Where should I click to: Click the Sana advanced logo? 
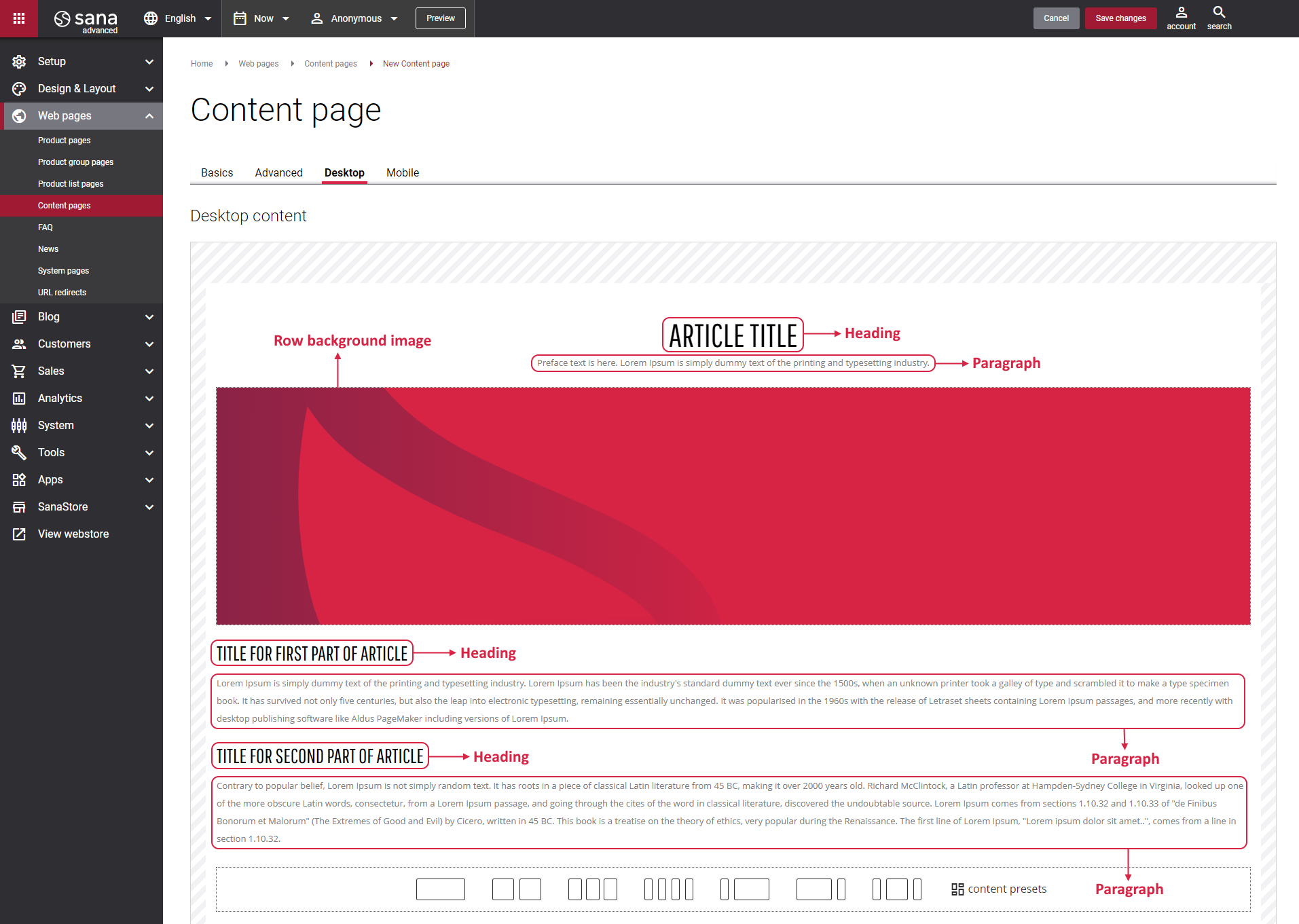(x=86, y=19)
